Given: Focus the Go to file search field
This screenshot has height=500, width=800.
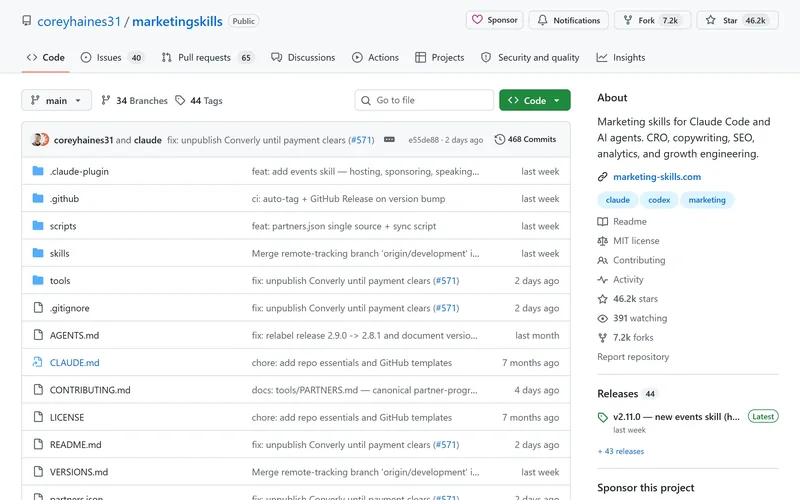Looking at the screenshot, I should (x=424, y=101).
